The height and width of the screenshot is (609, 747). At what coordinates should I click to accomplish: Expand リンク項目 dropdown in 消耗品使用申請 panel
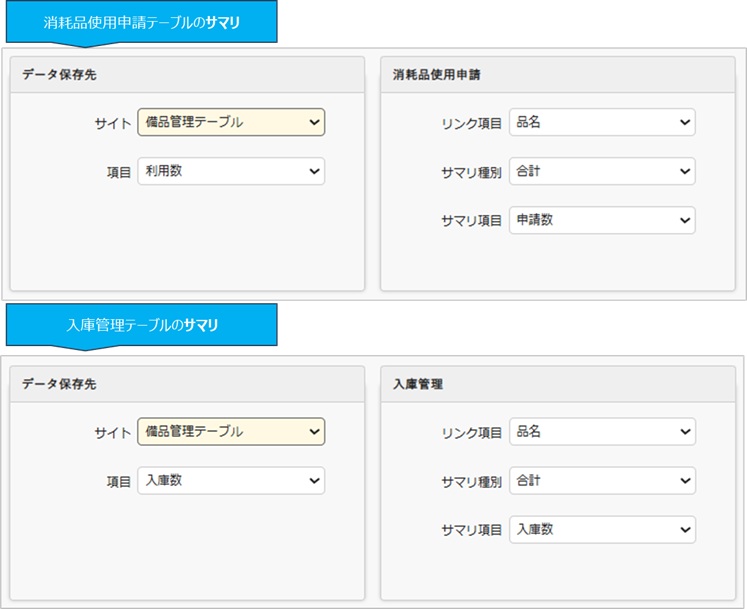tap(602, 122)
